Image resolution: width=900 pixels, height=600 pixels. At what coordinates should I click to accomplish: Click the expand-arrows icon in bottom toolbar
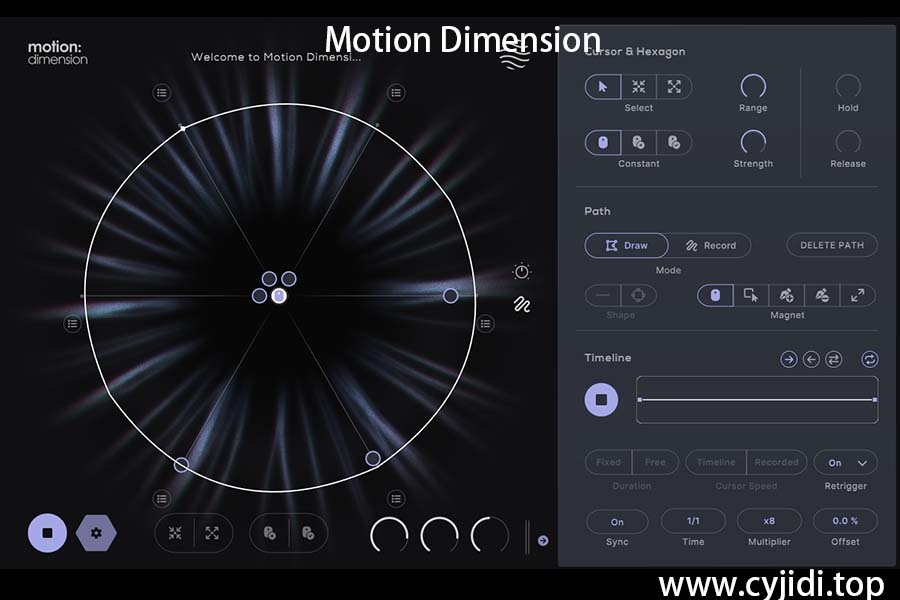click(x=212, y=533)
